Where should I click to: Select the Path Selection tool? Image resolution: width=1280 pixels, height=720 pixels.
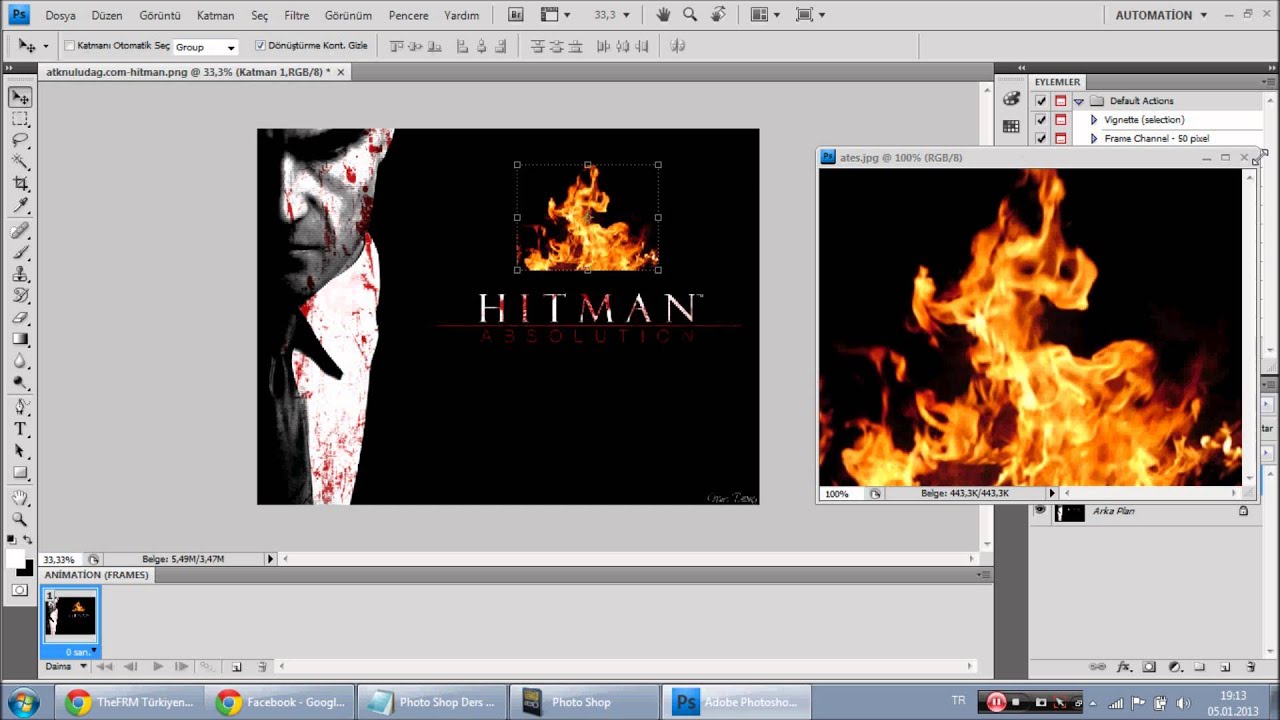[20, 451]
